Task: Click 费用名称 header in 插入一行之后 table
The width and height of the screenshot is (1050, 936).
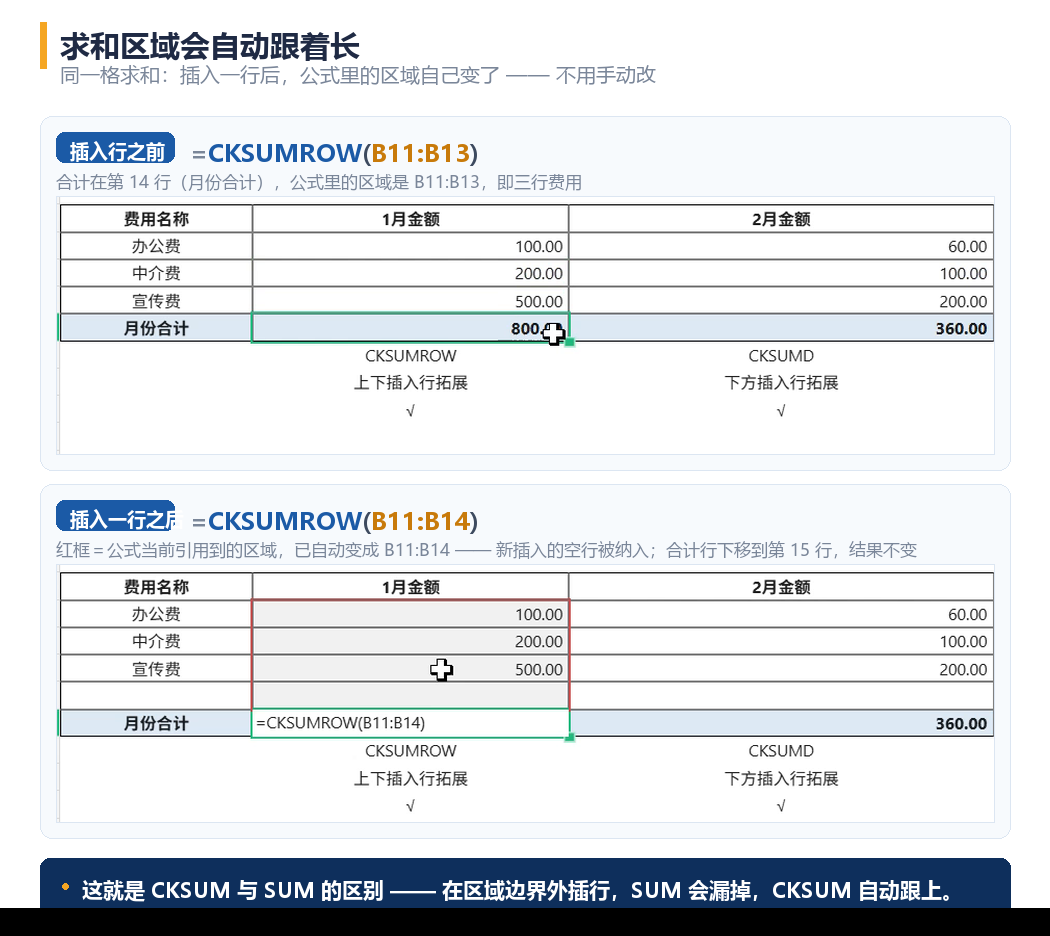Action: 156,587
